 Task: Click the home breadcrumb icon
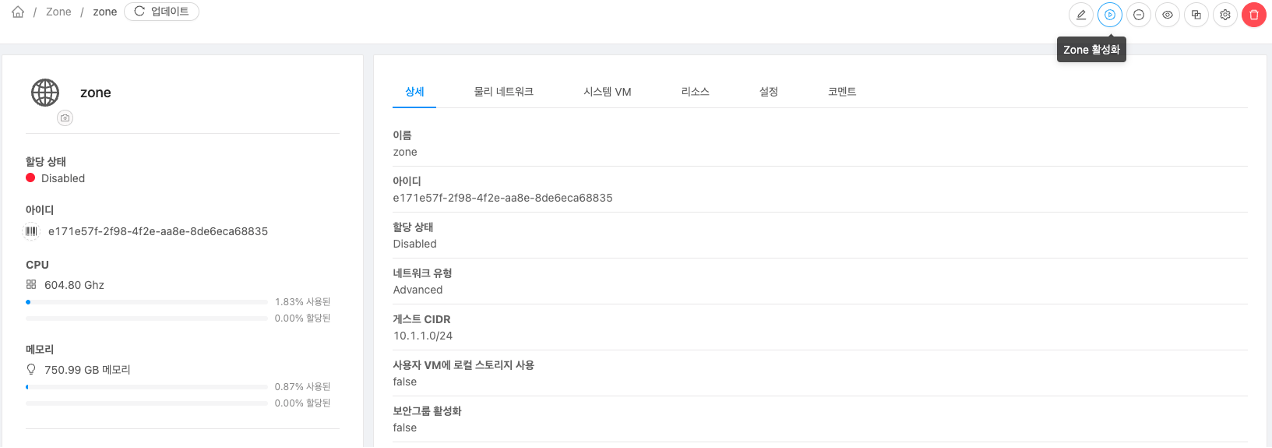(x=18, y=12)
